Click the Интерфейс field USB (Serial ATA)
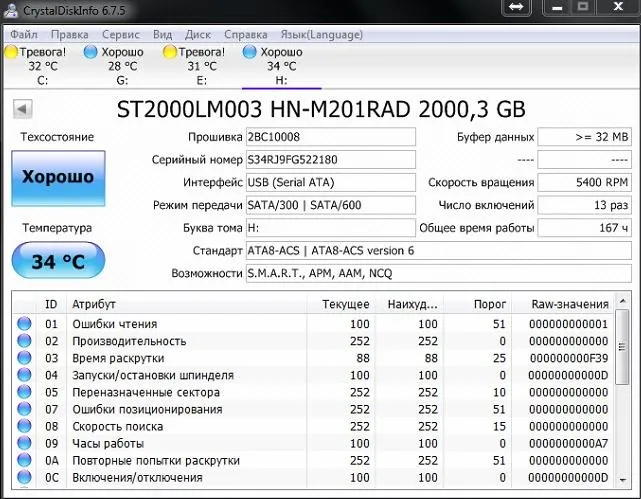The height and width of the screenshot is (499, 641). [331, 182]
